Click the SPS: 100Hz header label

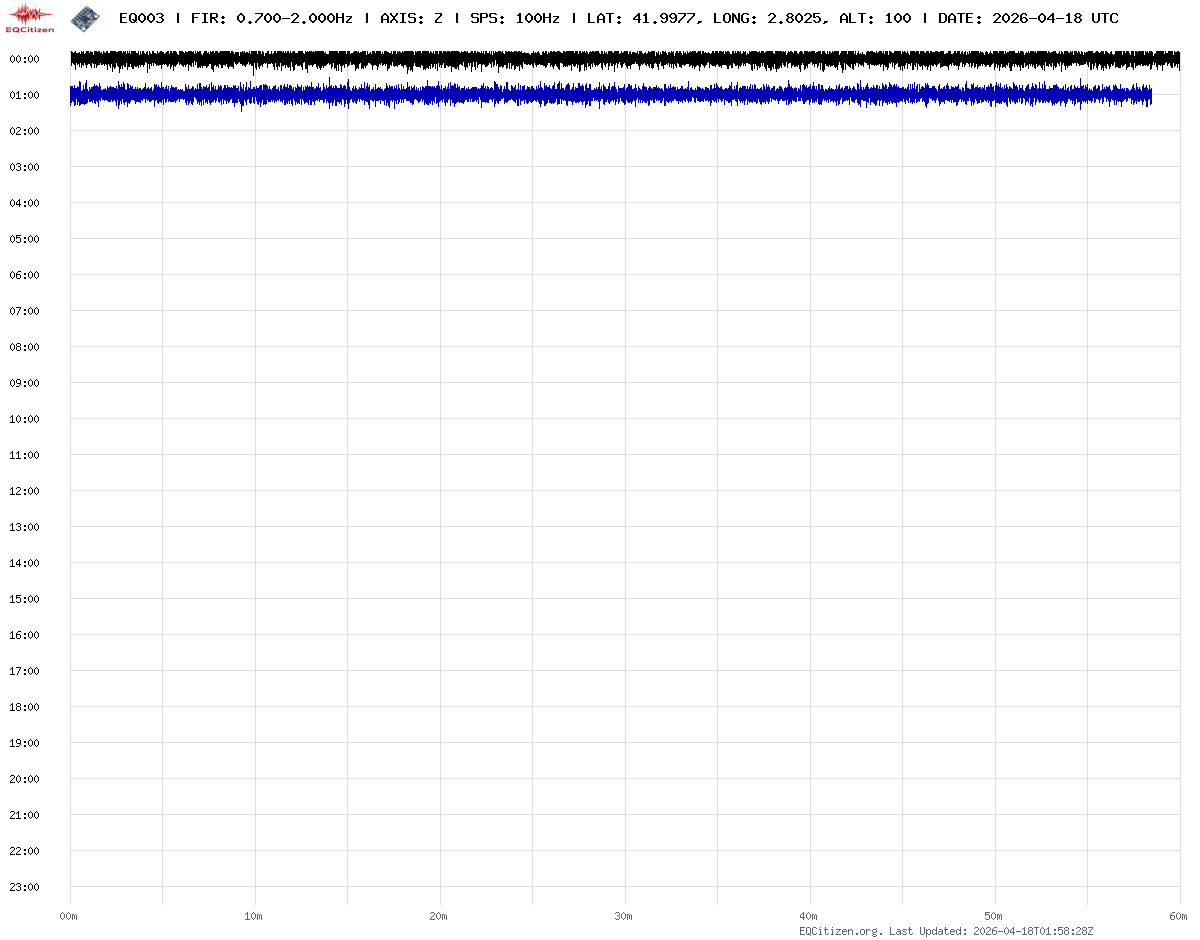point(514,19)
